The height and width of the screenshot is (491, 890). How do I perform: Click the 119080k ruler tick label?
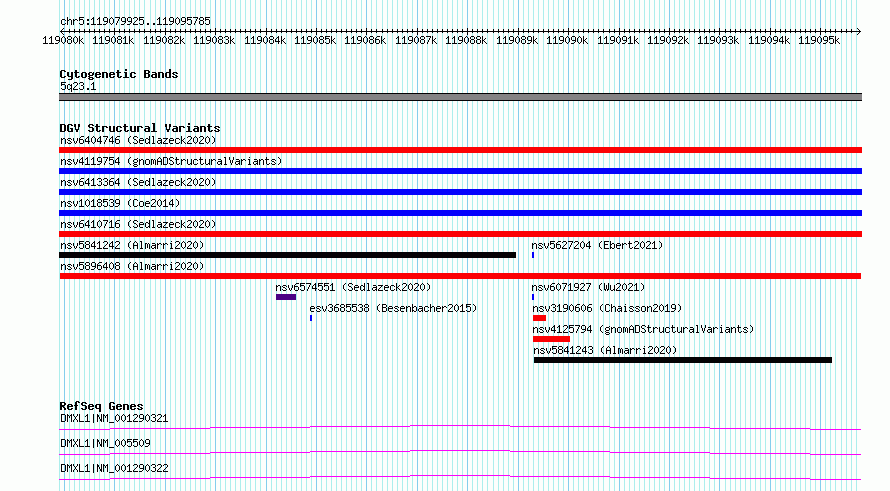tap(63, 40)
